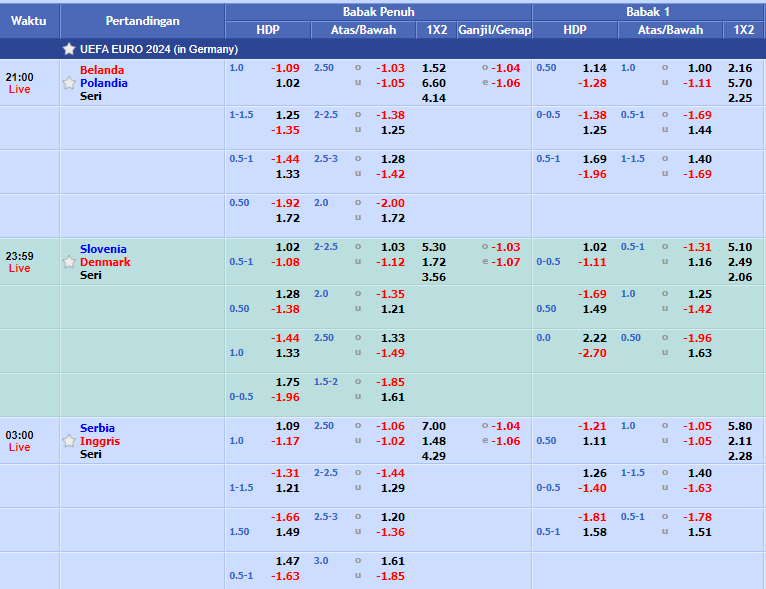Select first-half draw odds 2.06
The height and width of the screenshot is (589, 766).
(740, 277)
